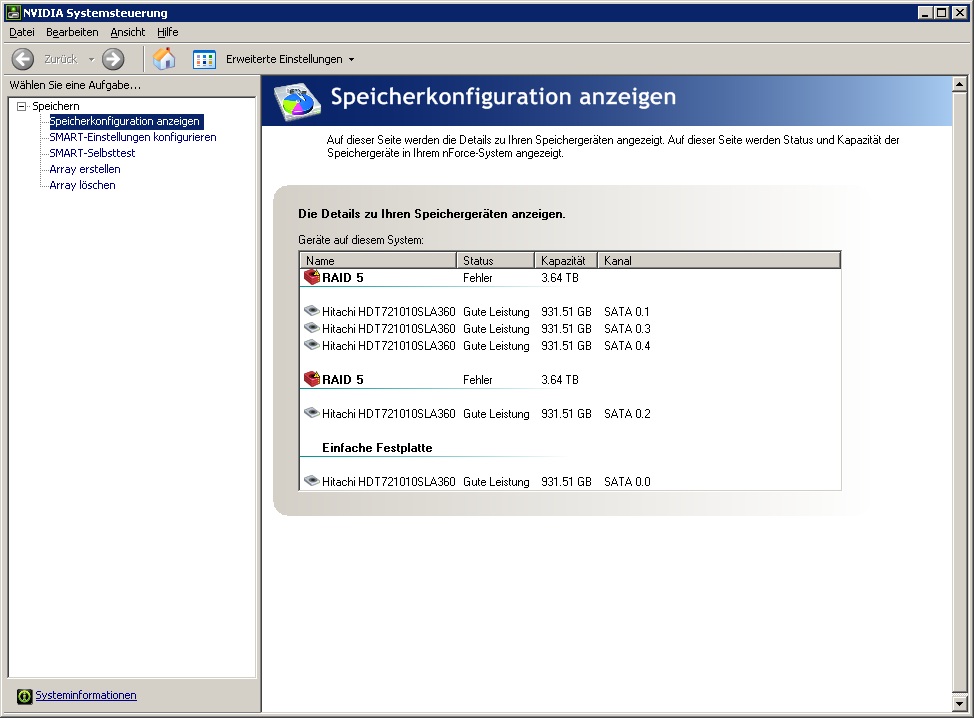Click the SATA 0.3 channel cell
Image resolution: width=975 pixels, height=718 pixels.
[627, 329]
